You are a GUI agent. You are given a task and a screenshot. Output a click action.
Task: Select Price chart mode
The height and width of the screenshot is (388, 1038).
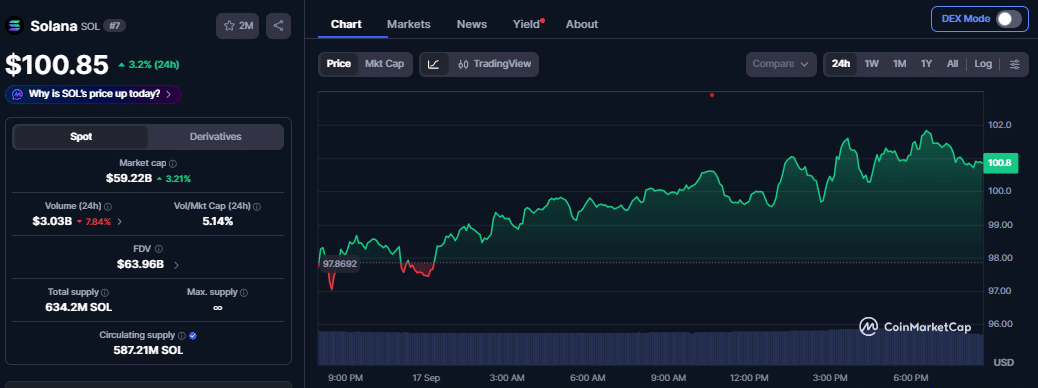[338, 64]
